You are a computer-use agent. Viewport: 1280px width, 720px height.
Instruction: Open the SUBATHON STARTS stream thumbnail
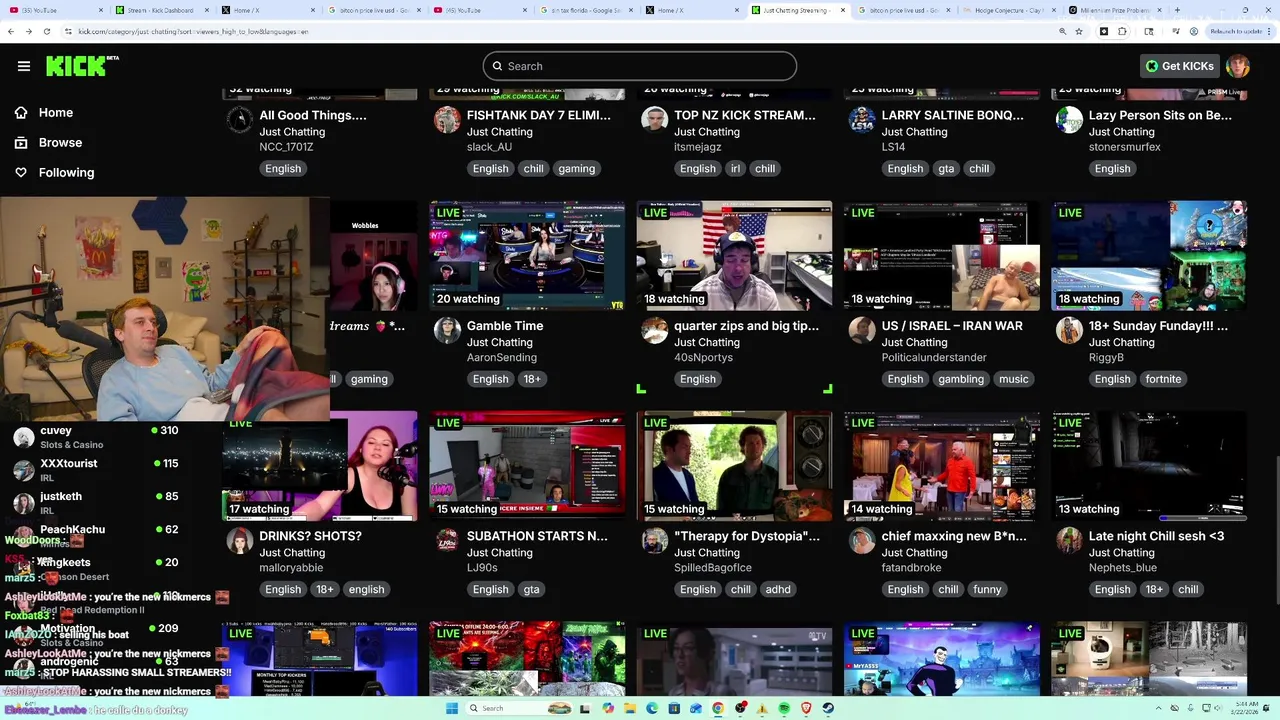527,466
